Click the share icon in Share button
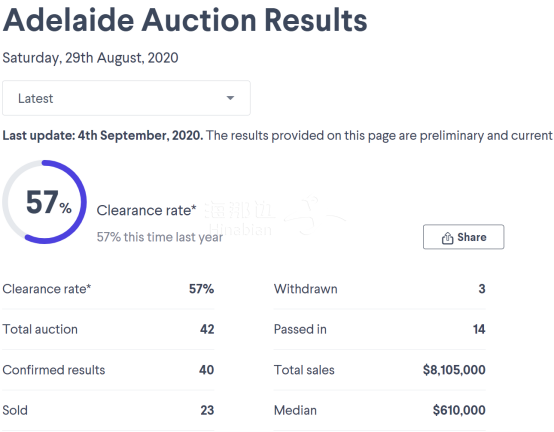This screenshot has height=432, width=554. [447, 238]
